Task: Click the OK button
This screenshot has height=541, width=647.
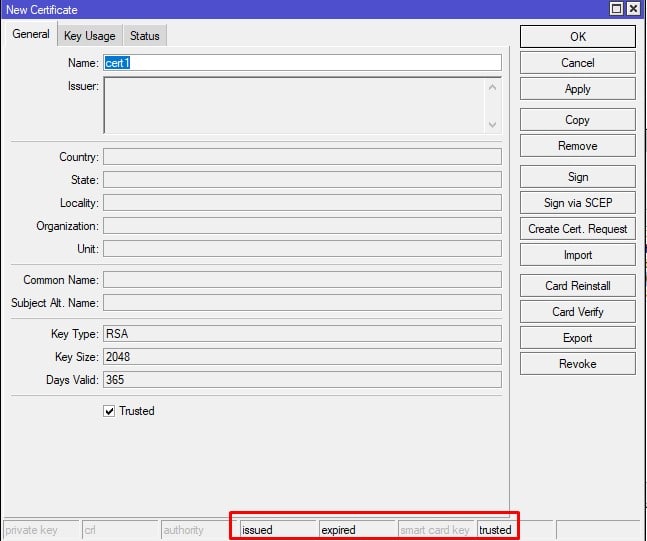Action: (578, 37)
